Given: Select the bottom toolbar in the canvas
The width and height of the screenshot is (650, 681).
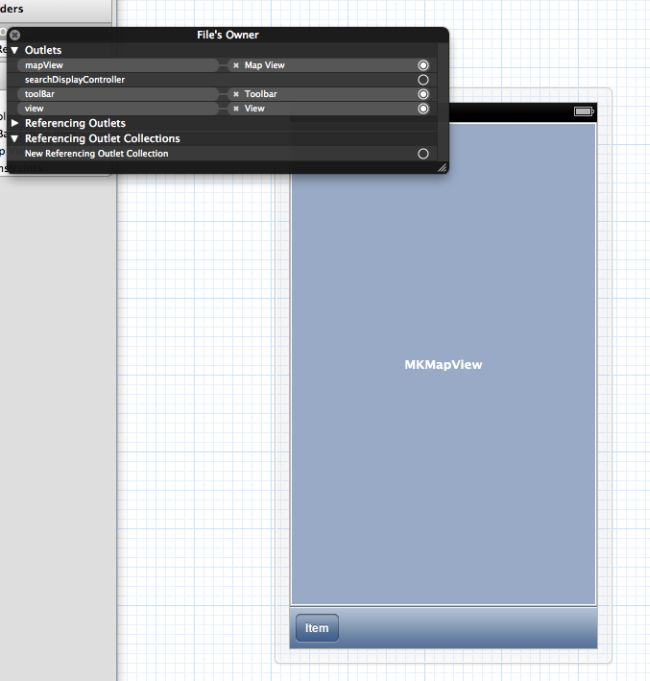Looking at the screenshot, I should (x=443, y=628).
